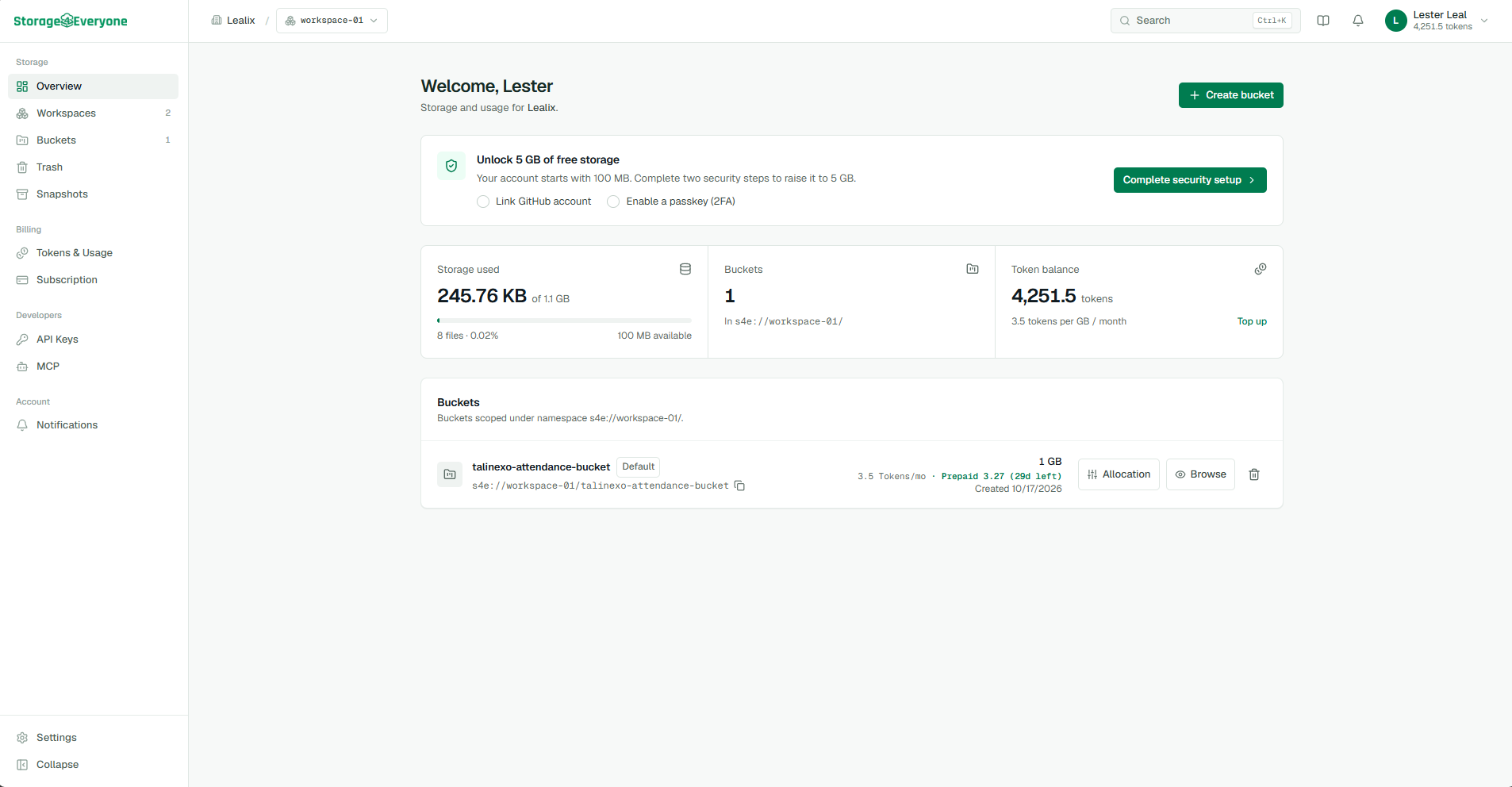This screenshot has height=787, width=1512.
Task: Click the 'Created 10/17/2026' text
Action: (1018, 489)
